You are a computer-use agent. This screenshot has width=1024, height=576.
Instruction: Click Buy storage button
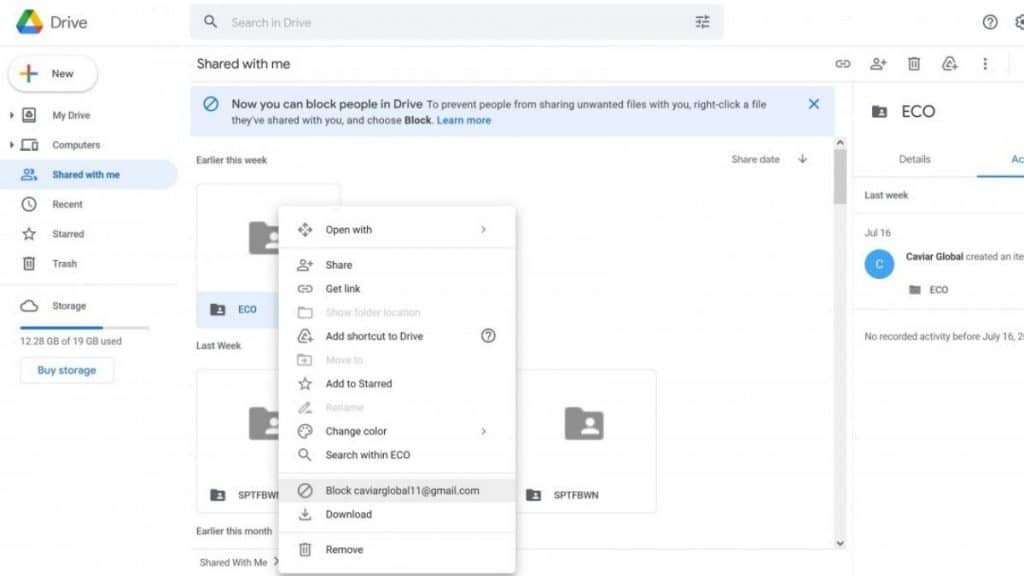click(67, 370)
